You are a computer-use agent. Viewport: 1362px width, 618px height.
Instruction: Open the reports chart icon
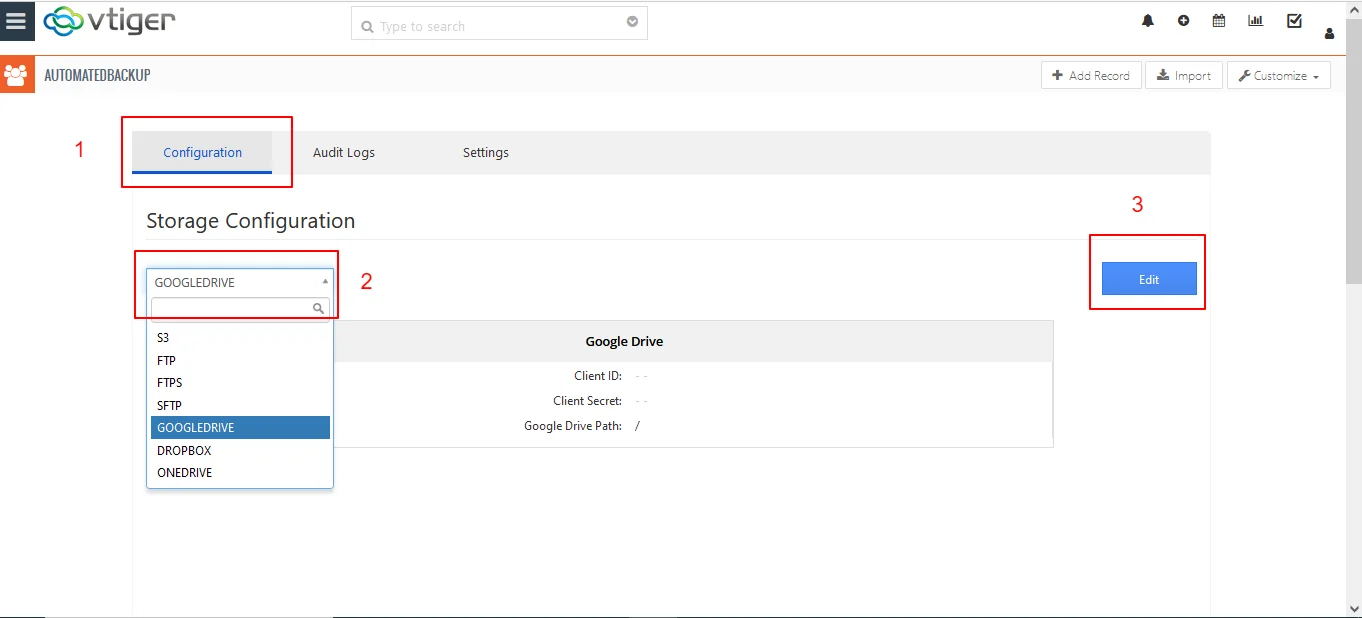click(x=1255, y=21)
